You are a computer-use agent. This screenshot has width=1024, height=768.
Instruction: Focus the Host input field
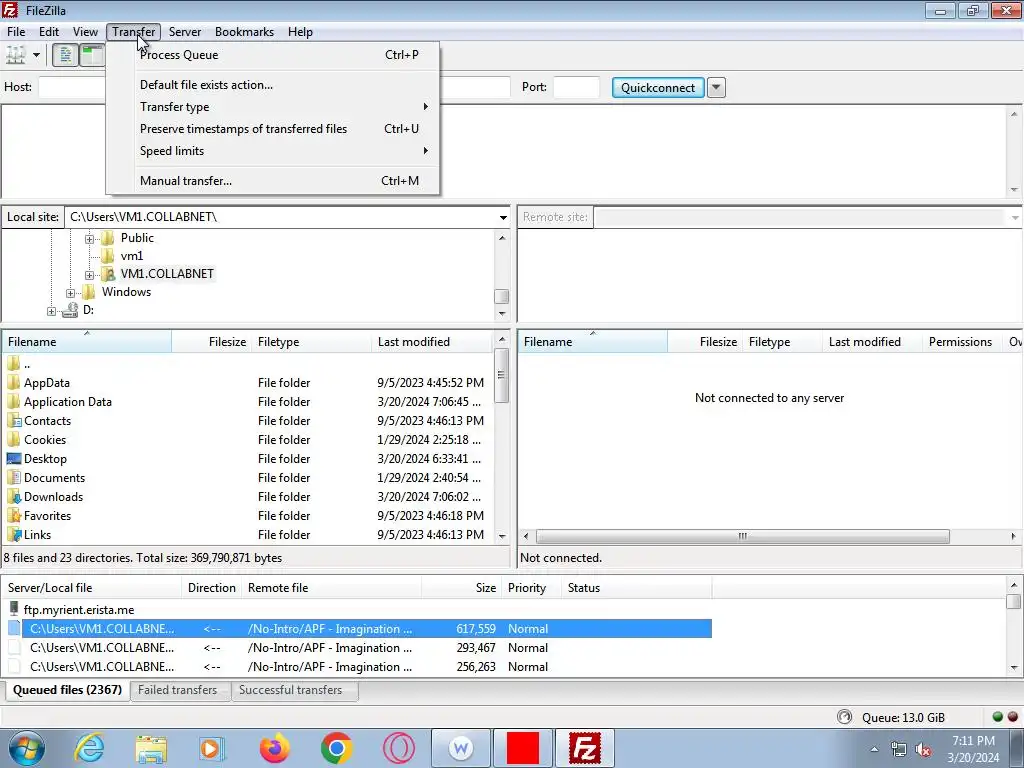click(72, 88)
